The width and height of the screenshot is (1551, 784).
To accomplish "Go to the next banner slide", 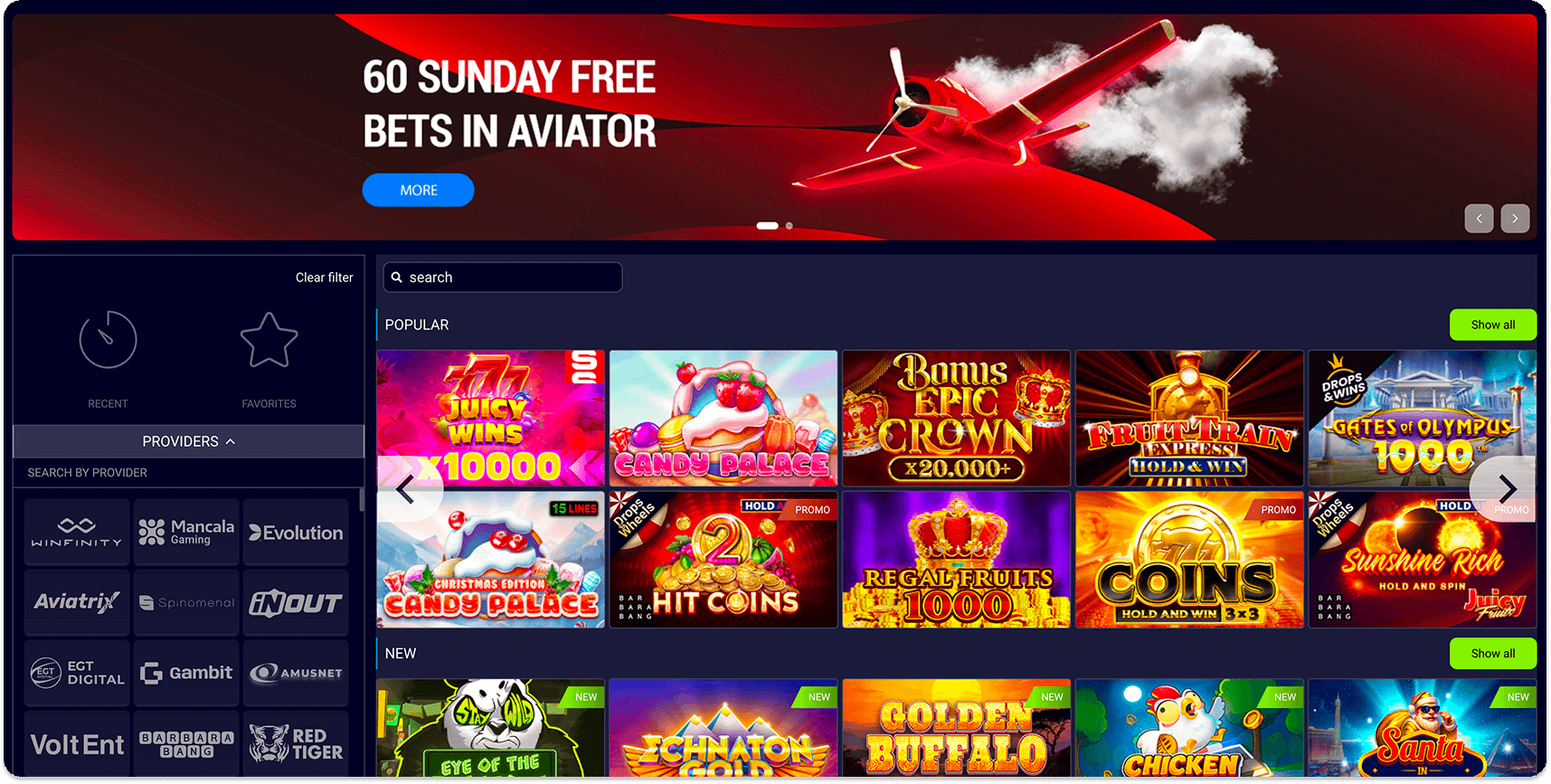I will [x=1515, y=218].
